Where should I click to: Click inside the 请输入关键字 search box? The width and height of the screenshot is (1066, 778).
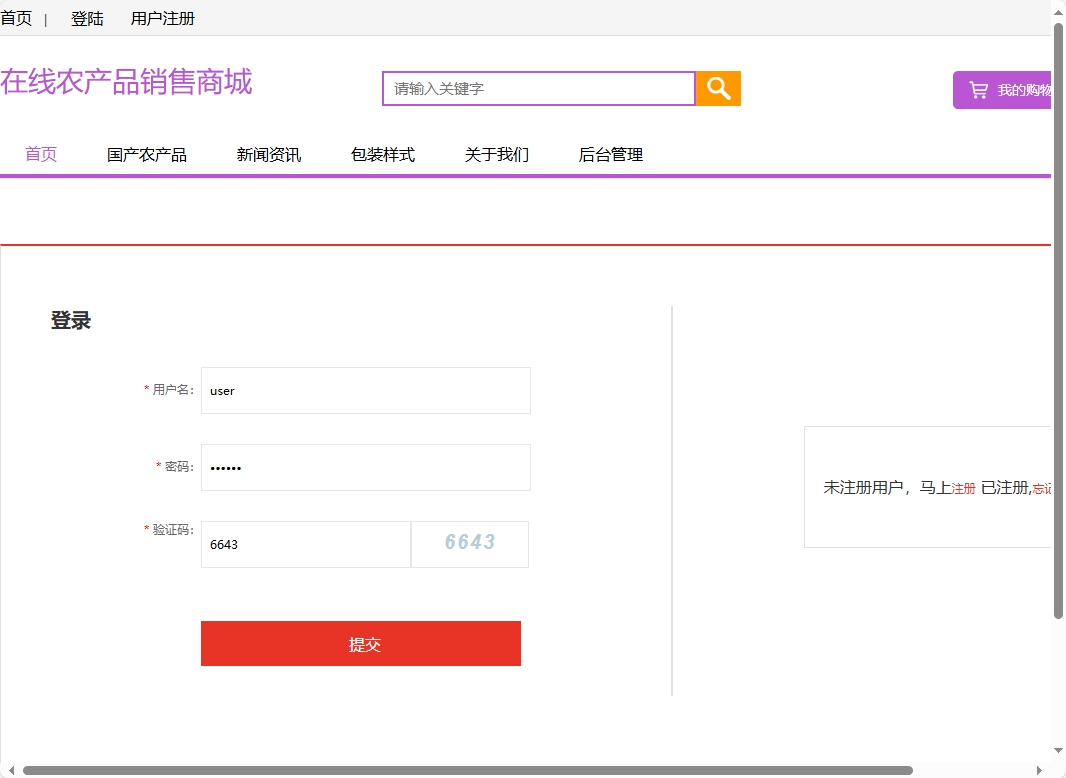(536, 89)
